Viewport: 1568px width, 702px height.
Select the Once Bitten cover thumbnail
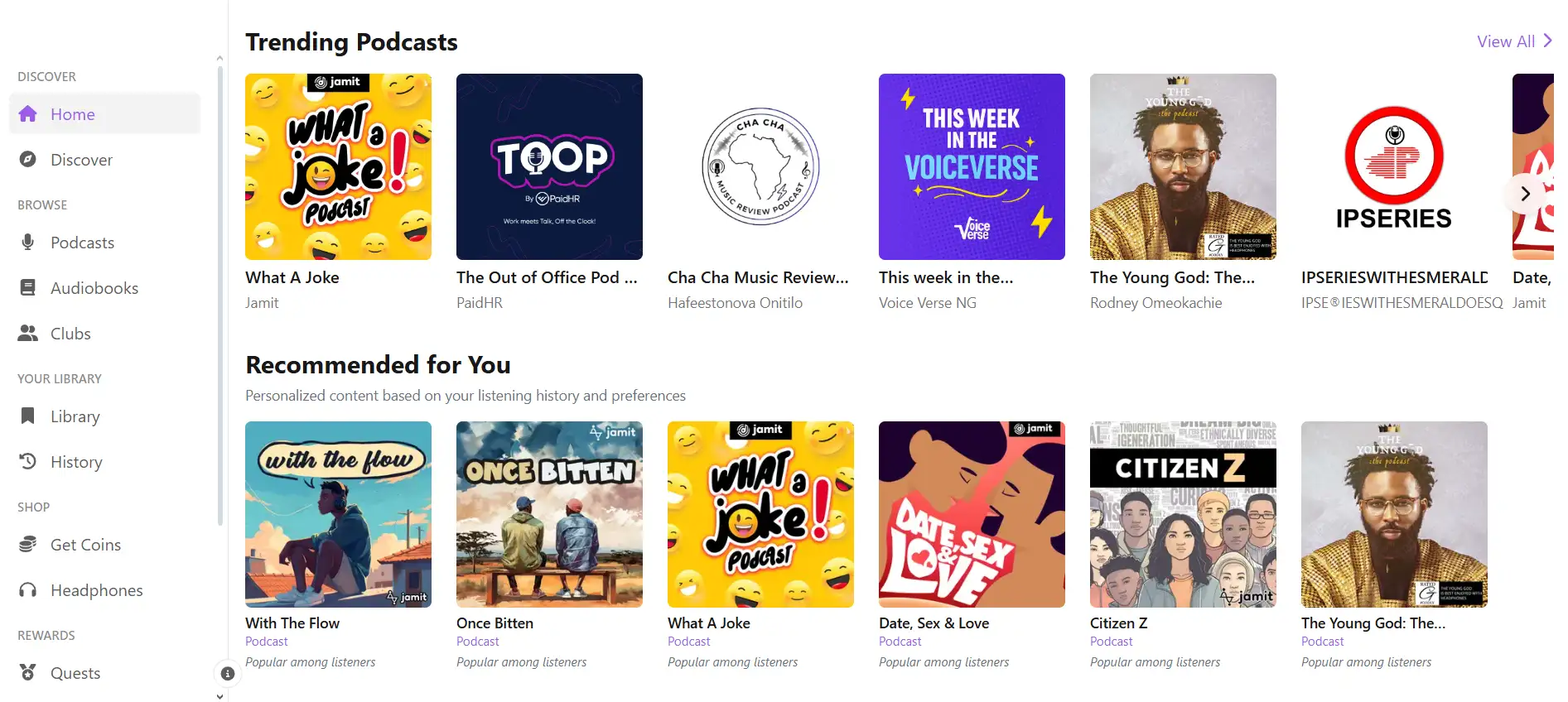[549, 514]
